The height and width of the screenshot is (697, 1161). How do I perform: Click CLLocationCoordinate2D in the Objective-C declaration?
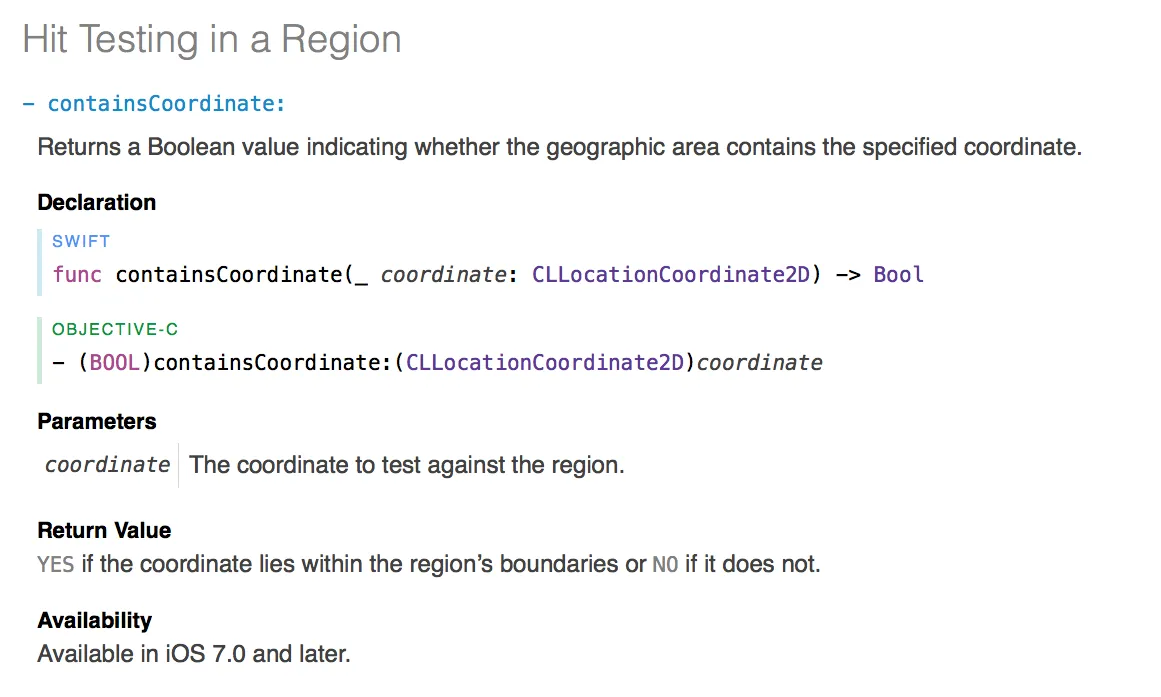point(545,363)
